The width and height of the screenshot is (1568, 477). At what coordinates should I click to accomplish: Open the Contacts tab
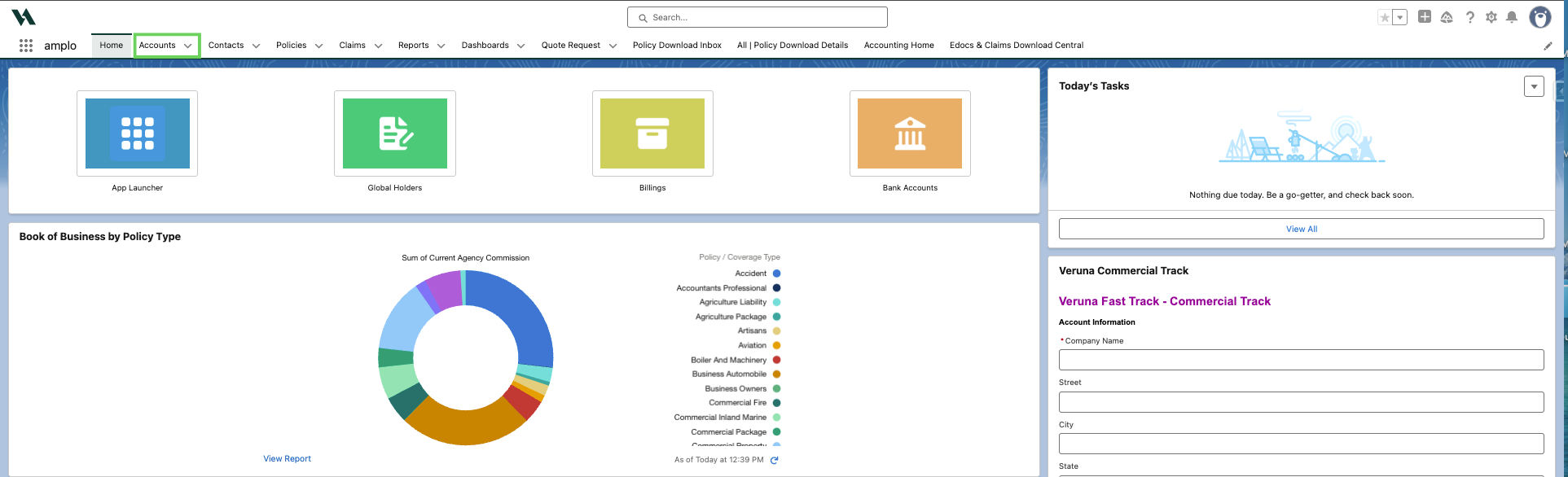pyautogui.click(x=226, y=46)
